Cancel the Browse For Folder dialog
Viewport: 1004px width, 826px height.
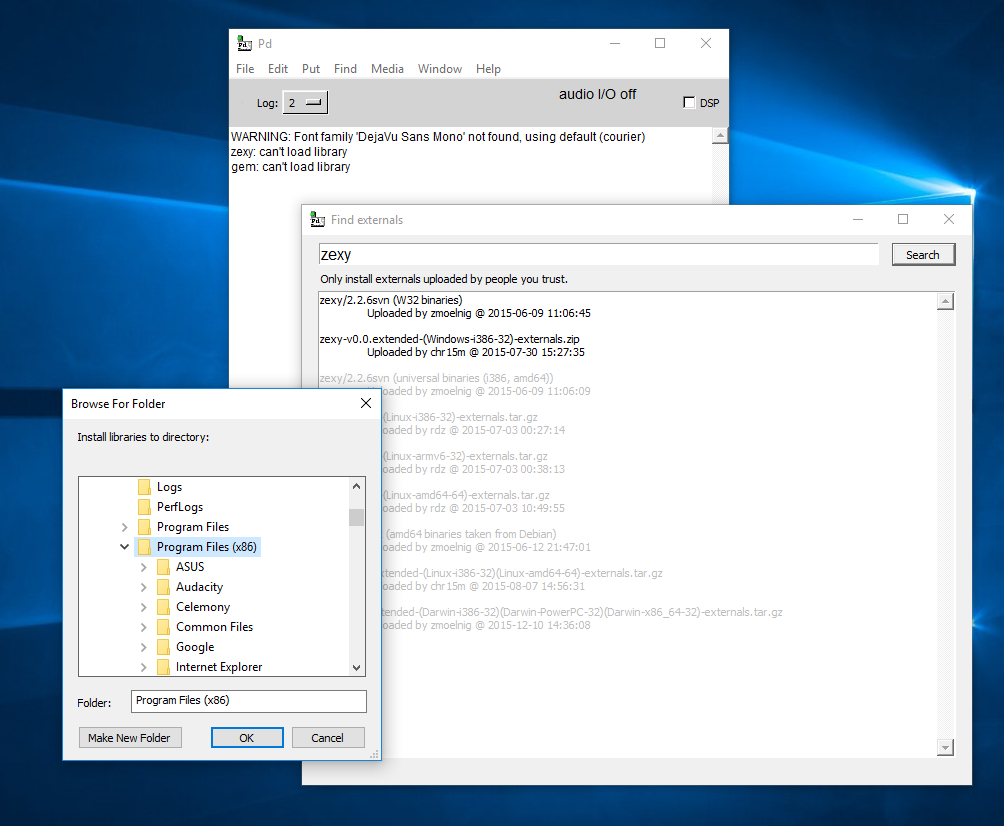tap(328, 738)
